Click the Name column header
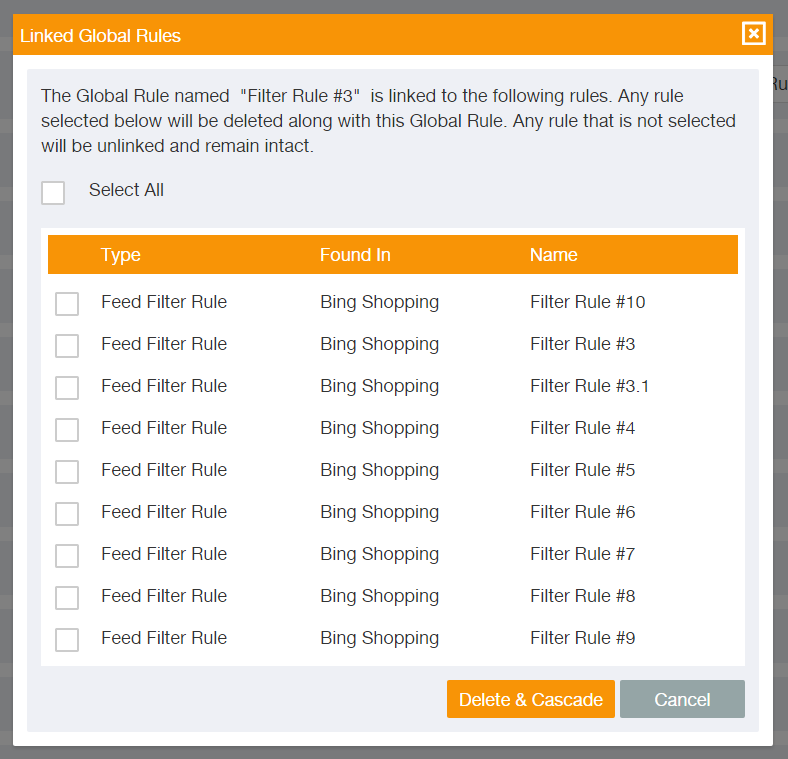 point(553,255)
